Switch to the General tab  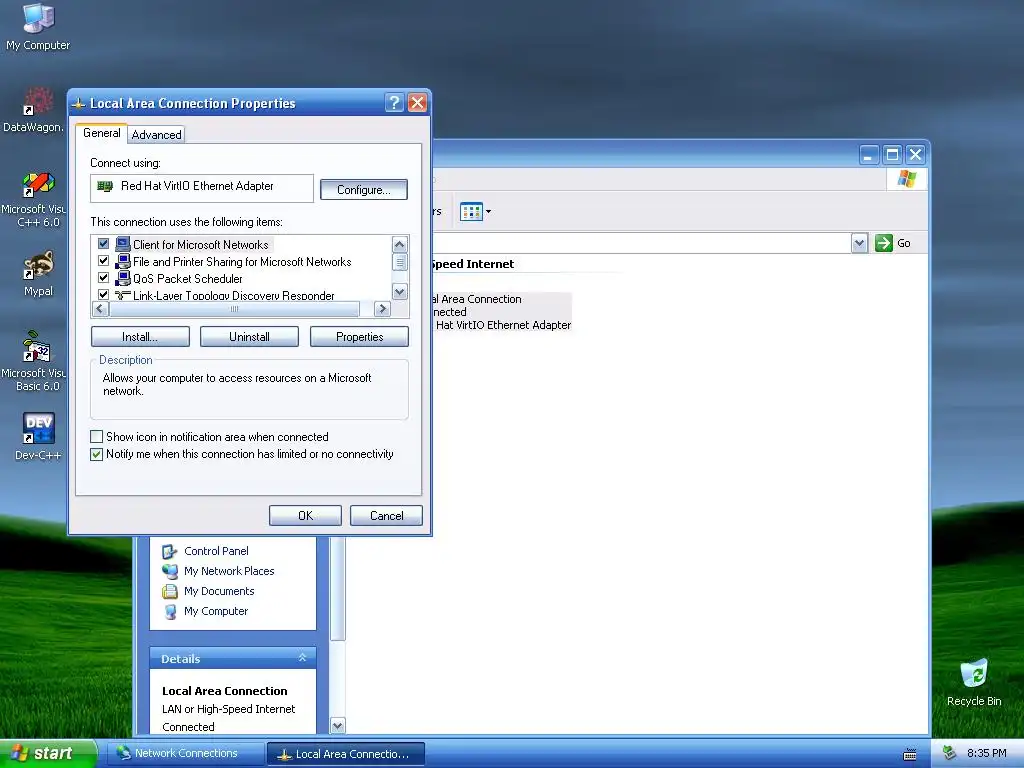(101, 133)
